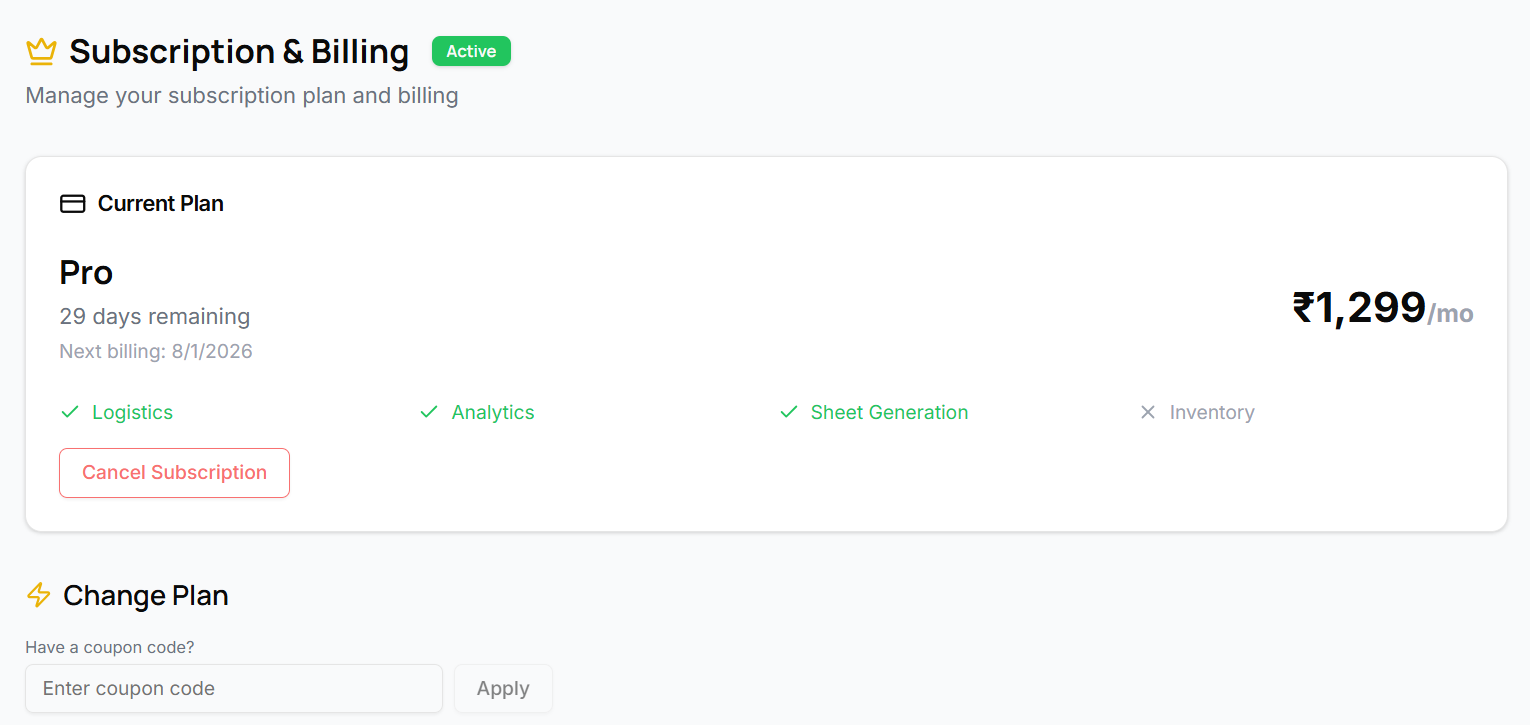Click the Inventory feature label
The image size is (1530, 725).
pos(1212,412)
